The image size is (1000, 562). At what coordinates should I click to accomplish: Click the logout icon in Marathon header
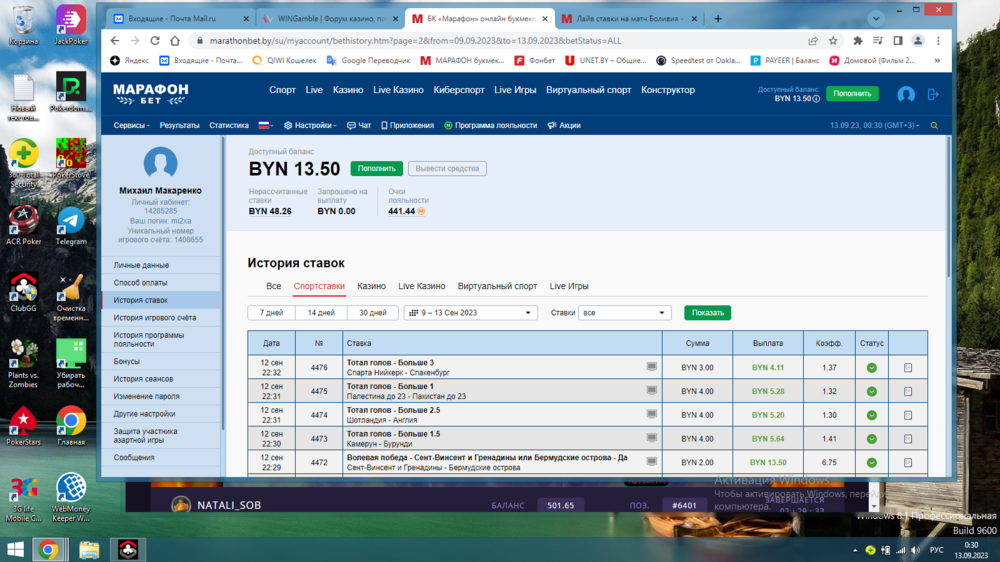point(933,94)
